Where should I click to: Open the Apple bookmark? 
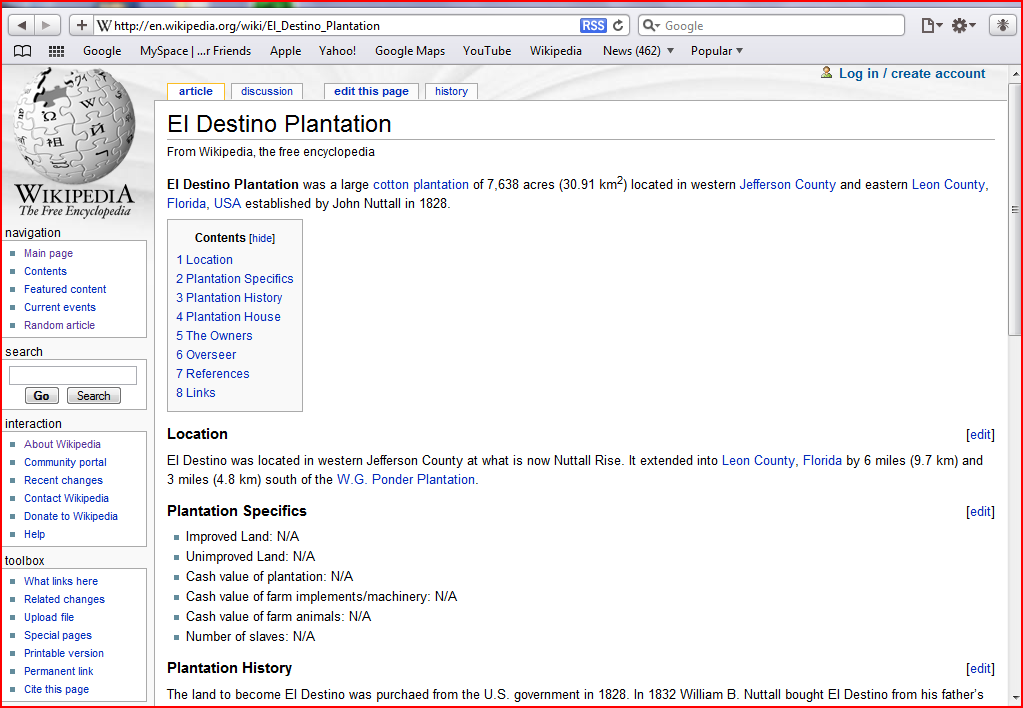[286, 51]
